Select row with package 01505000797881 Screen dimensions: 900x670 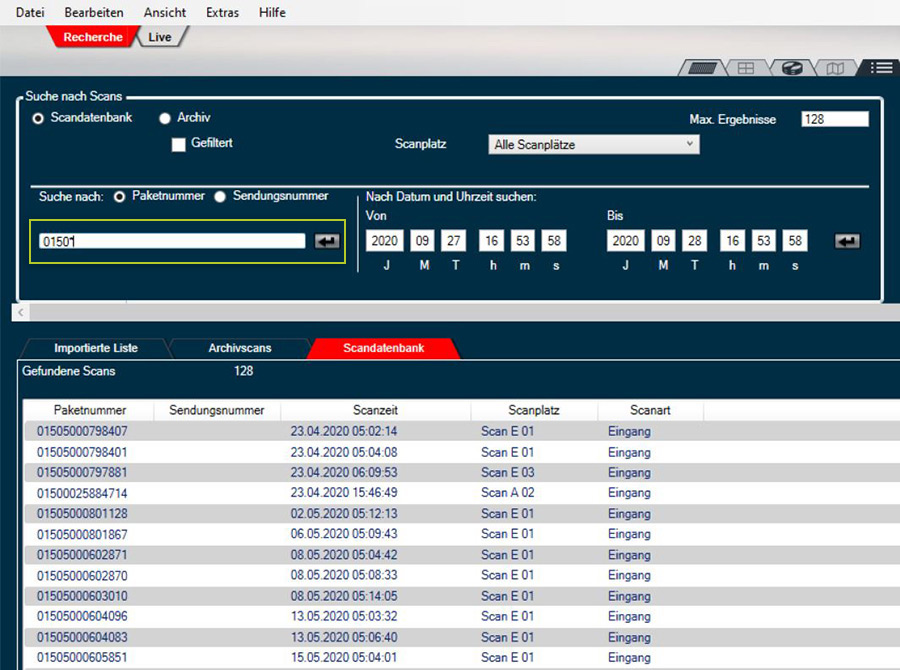[x=462, y=473]
